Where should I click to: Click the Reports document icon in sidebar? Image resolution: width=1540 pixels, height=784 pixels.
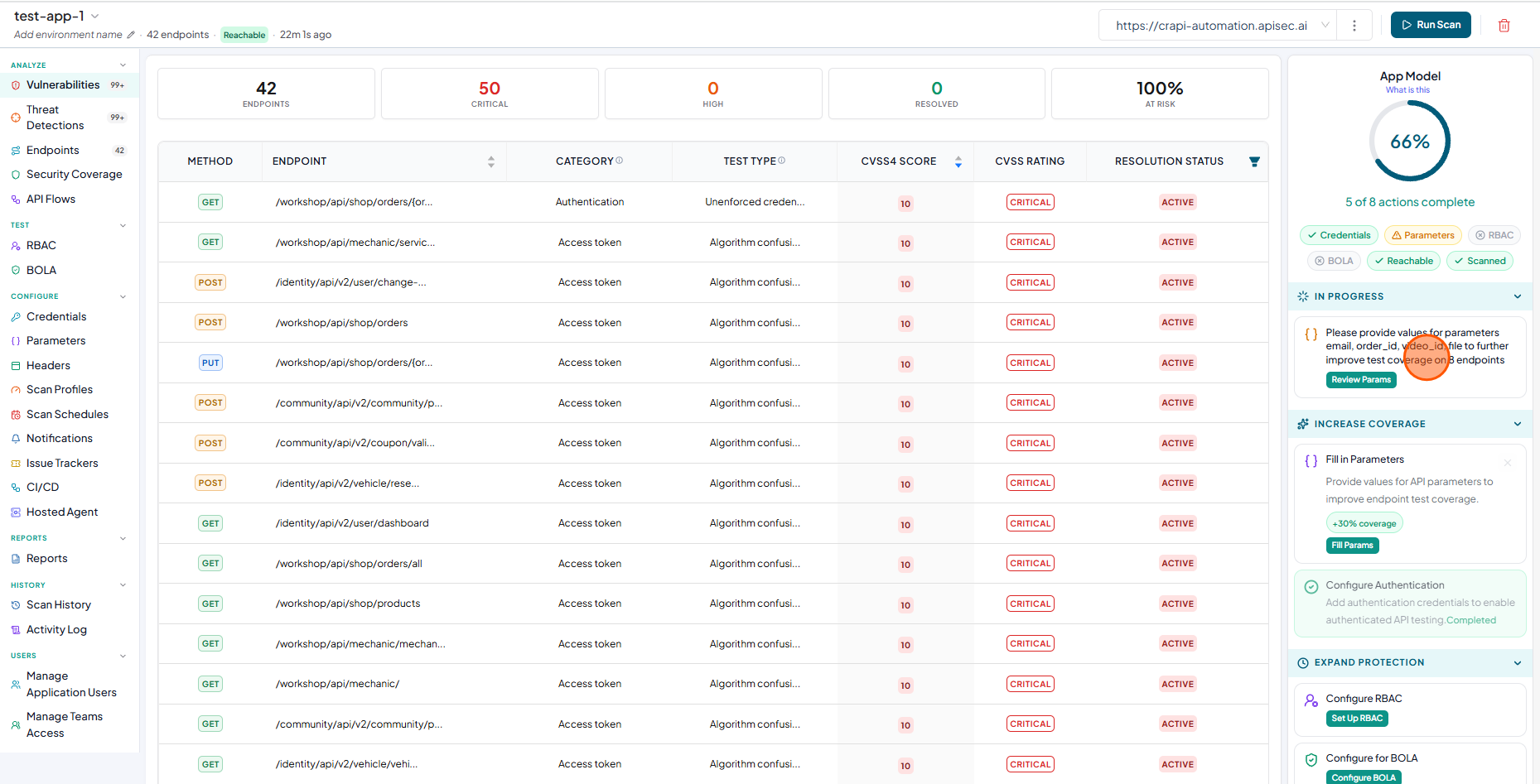pos(16,559)
